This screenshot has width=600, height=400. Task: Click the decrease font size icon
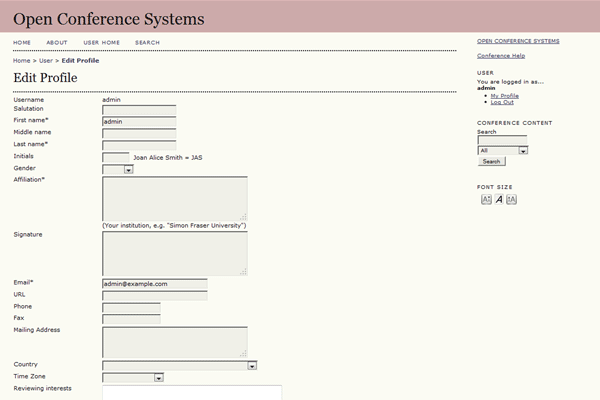(x=486, y=199)
